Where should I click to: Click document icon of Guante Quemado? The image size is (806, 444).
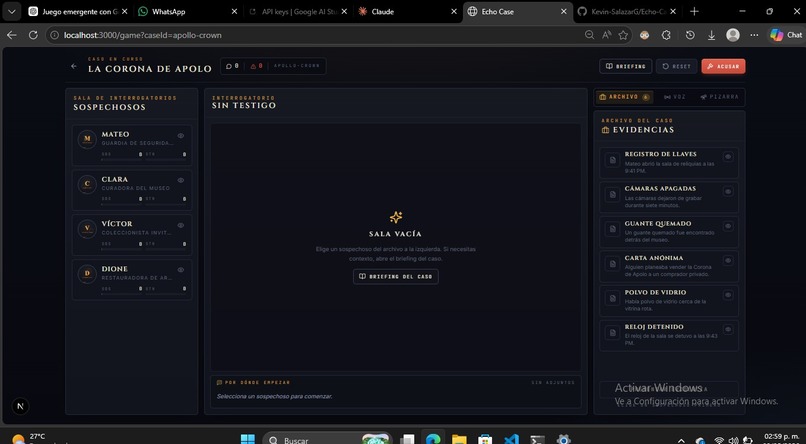[612, 229]
